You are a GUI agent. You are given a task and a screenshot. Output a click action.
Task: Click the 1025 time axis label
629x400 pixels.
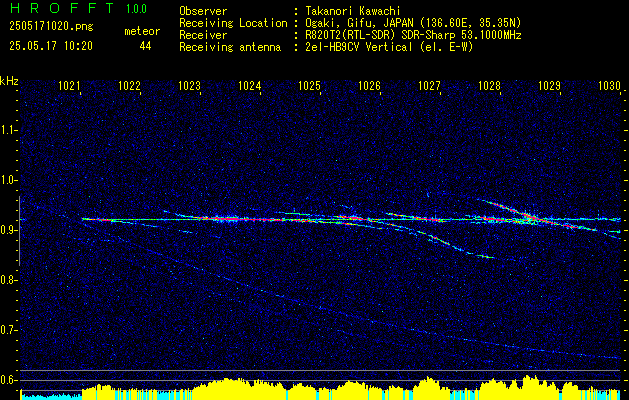310,85
